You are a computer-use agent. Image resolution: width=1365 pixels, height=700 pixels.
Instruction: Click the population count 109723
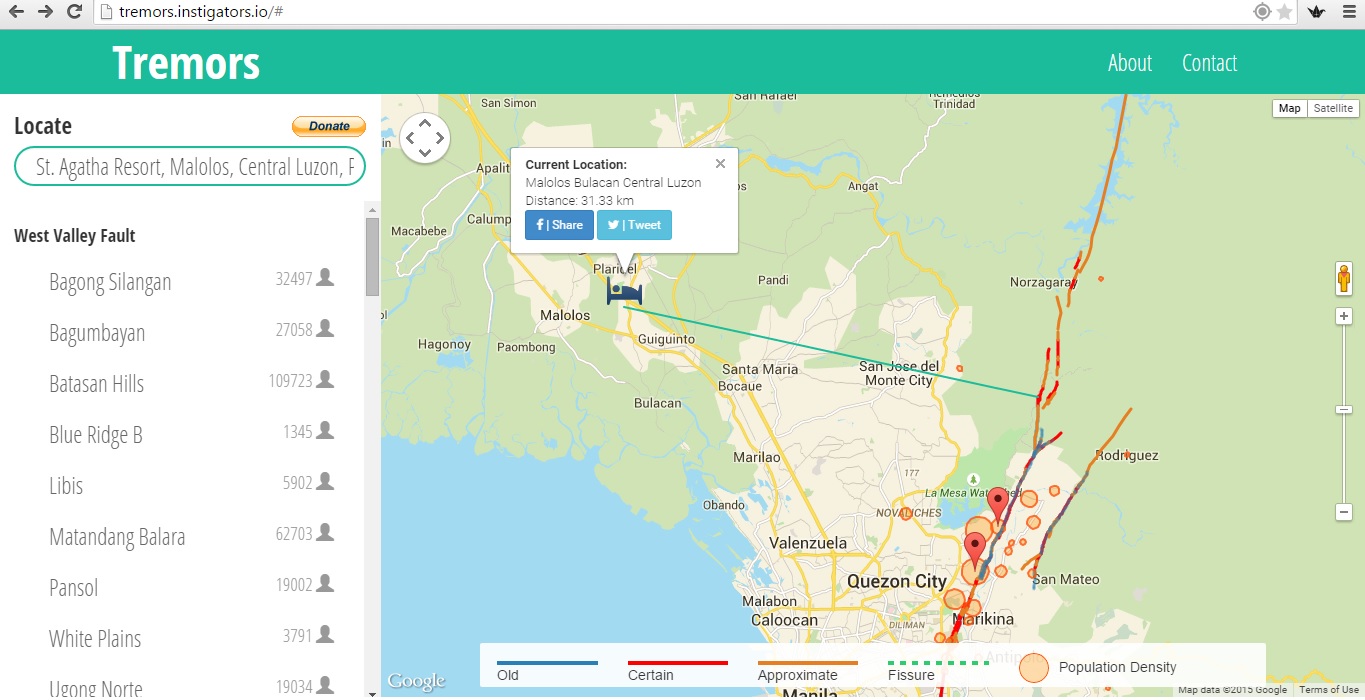(x=291, y=381)
